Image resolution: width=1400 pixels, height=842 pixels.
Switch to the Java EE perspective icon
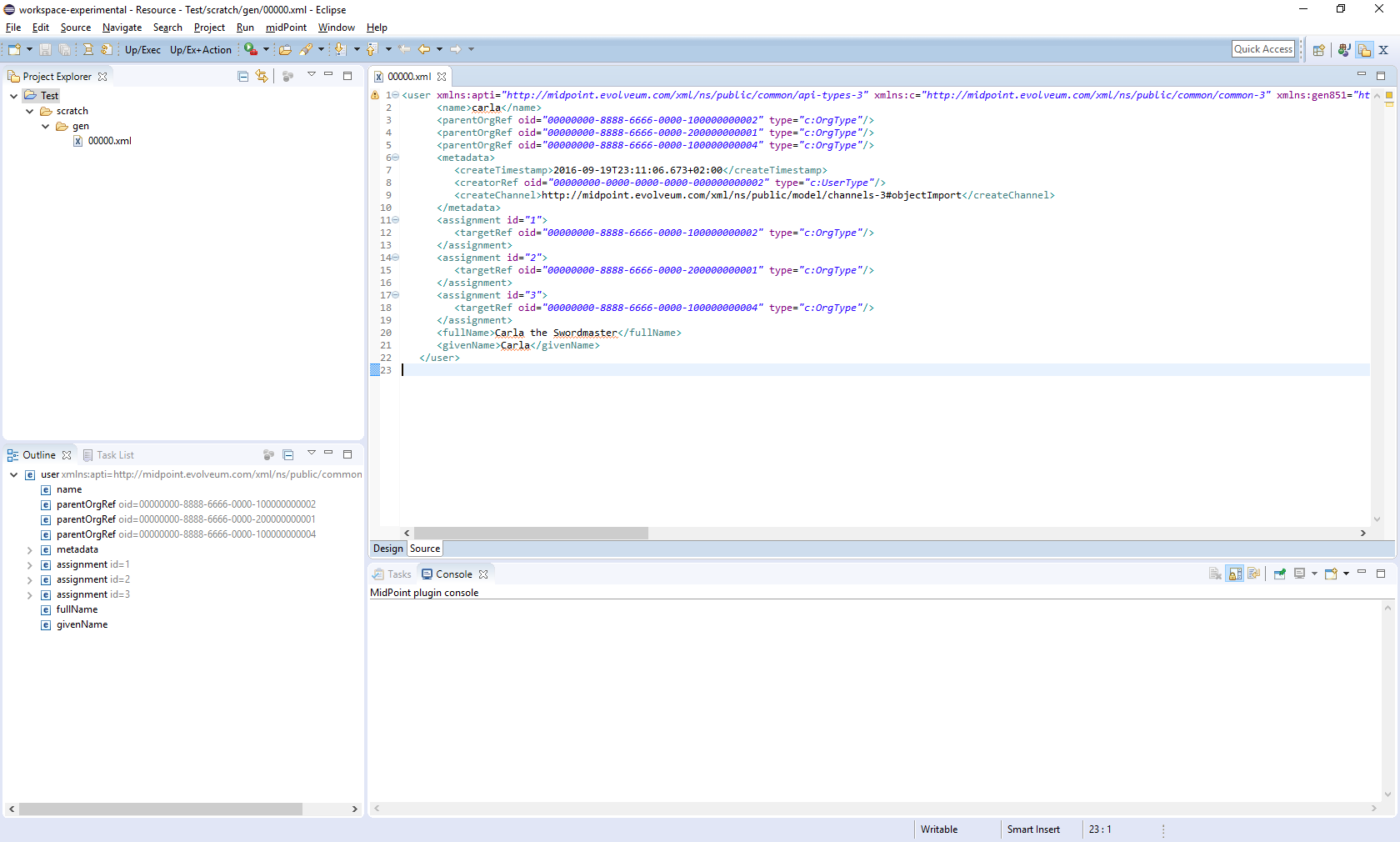coord(1343,50)
